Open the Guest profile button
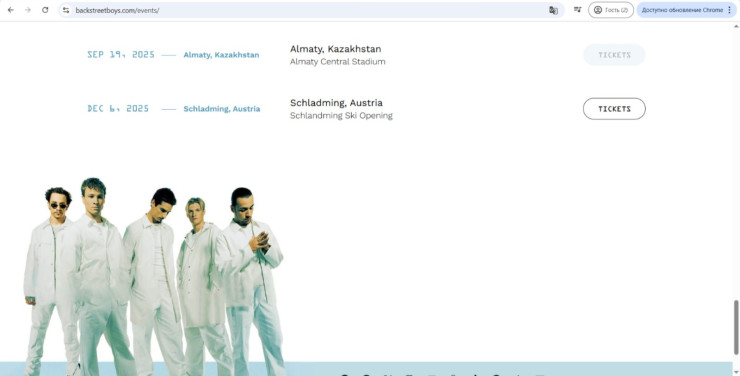The height and width of the screenshot is (376, 740). 611,10
